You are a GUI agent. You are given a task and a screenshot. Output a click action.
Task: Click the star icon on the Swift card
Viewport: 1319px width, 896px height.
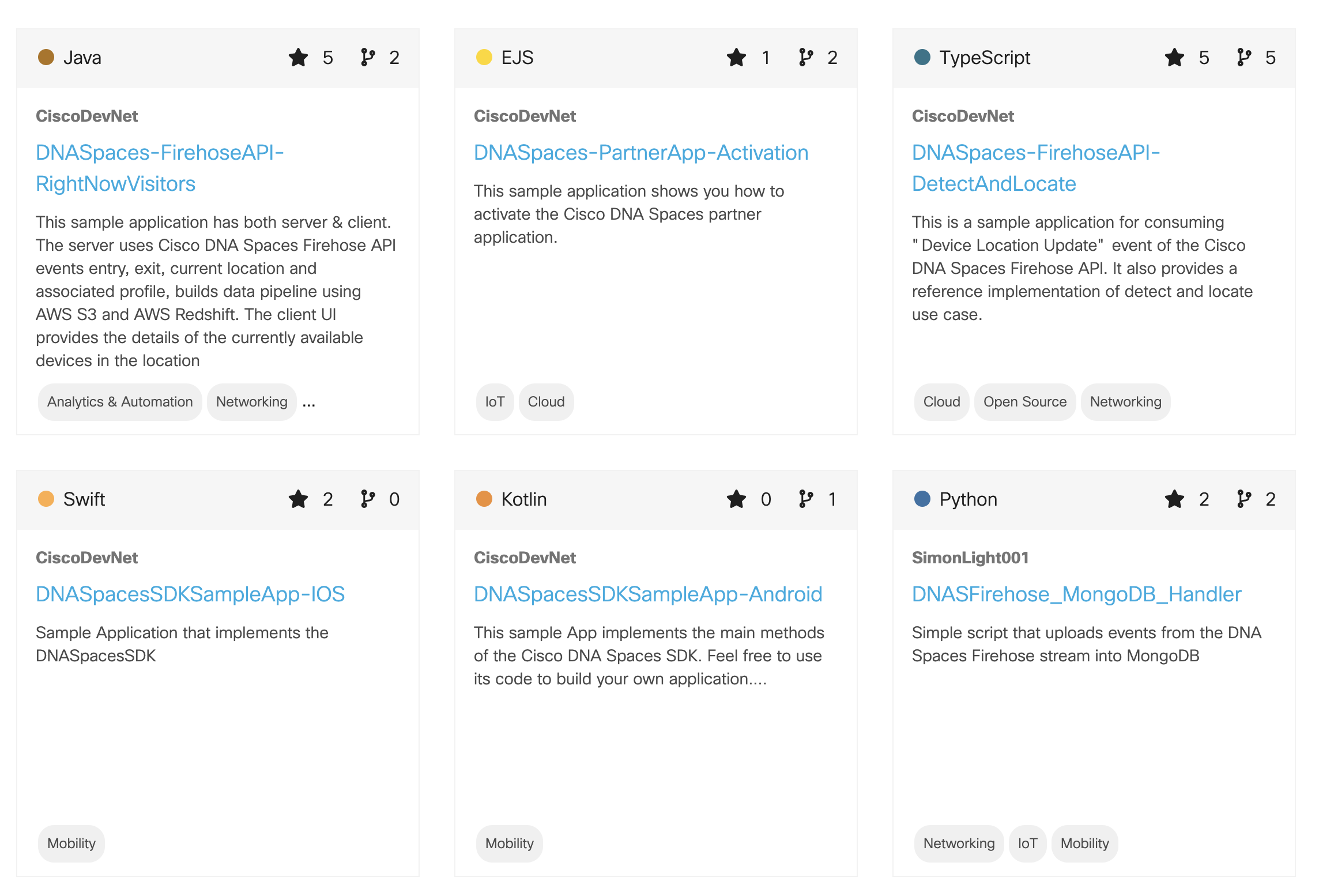pos(298,499)
